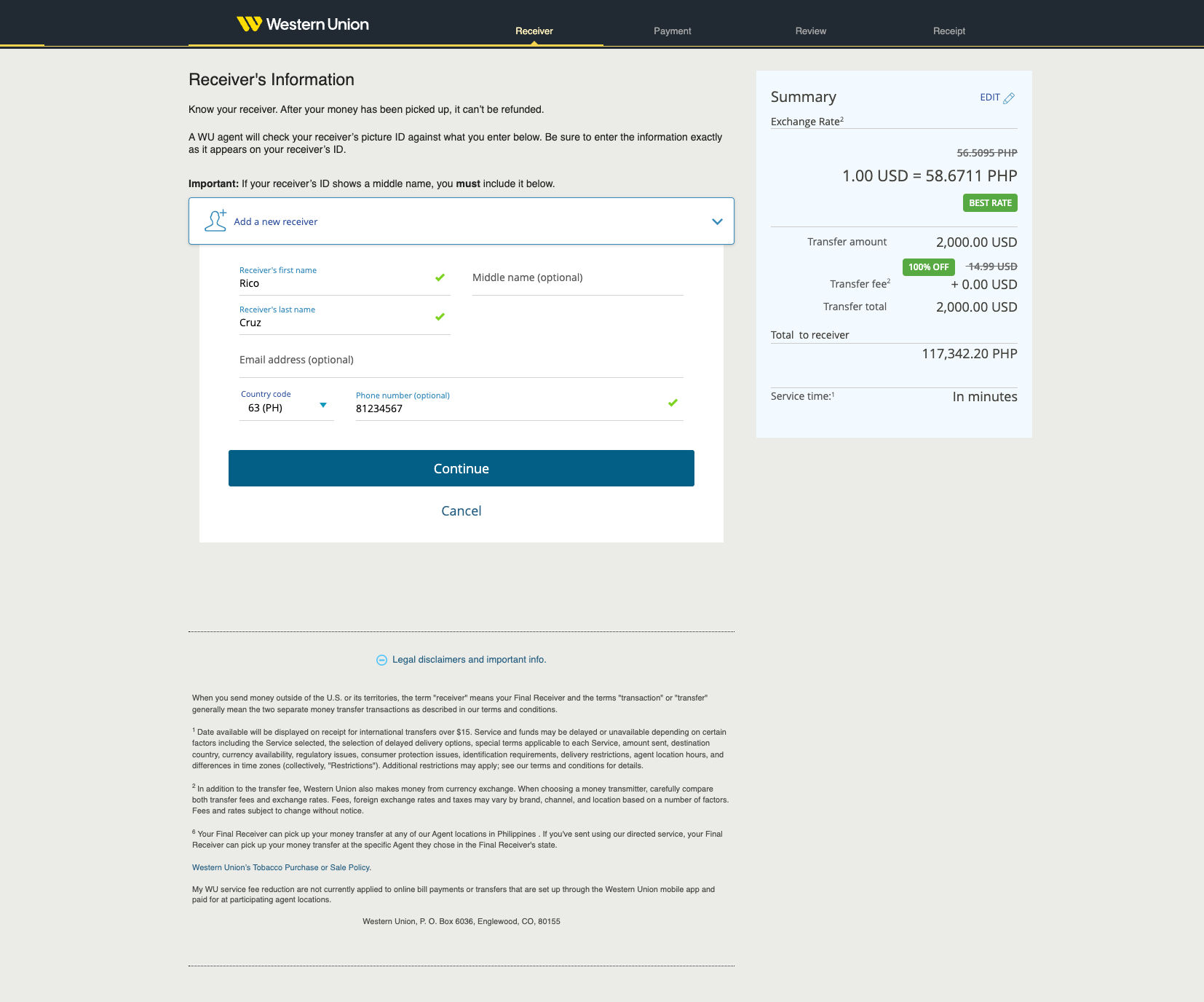Click the BEST RATE badge
This screenshot has width=1204, height=1002.
990,202
